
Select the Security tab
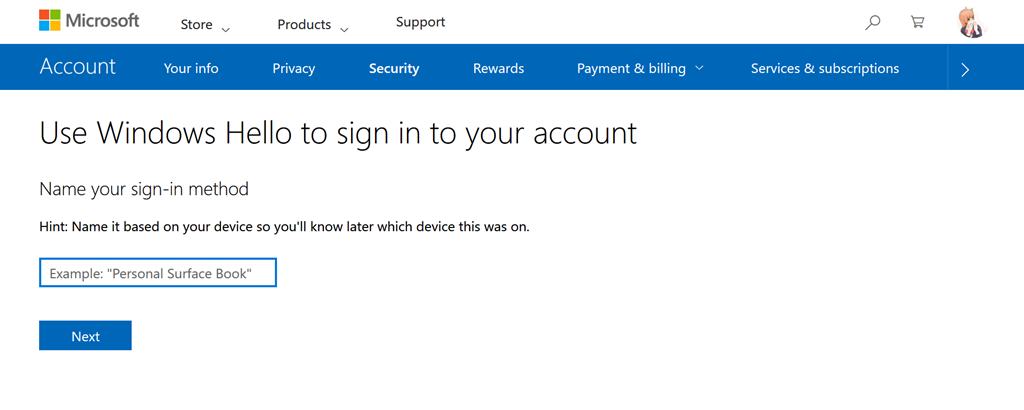coord(394,69)
